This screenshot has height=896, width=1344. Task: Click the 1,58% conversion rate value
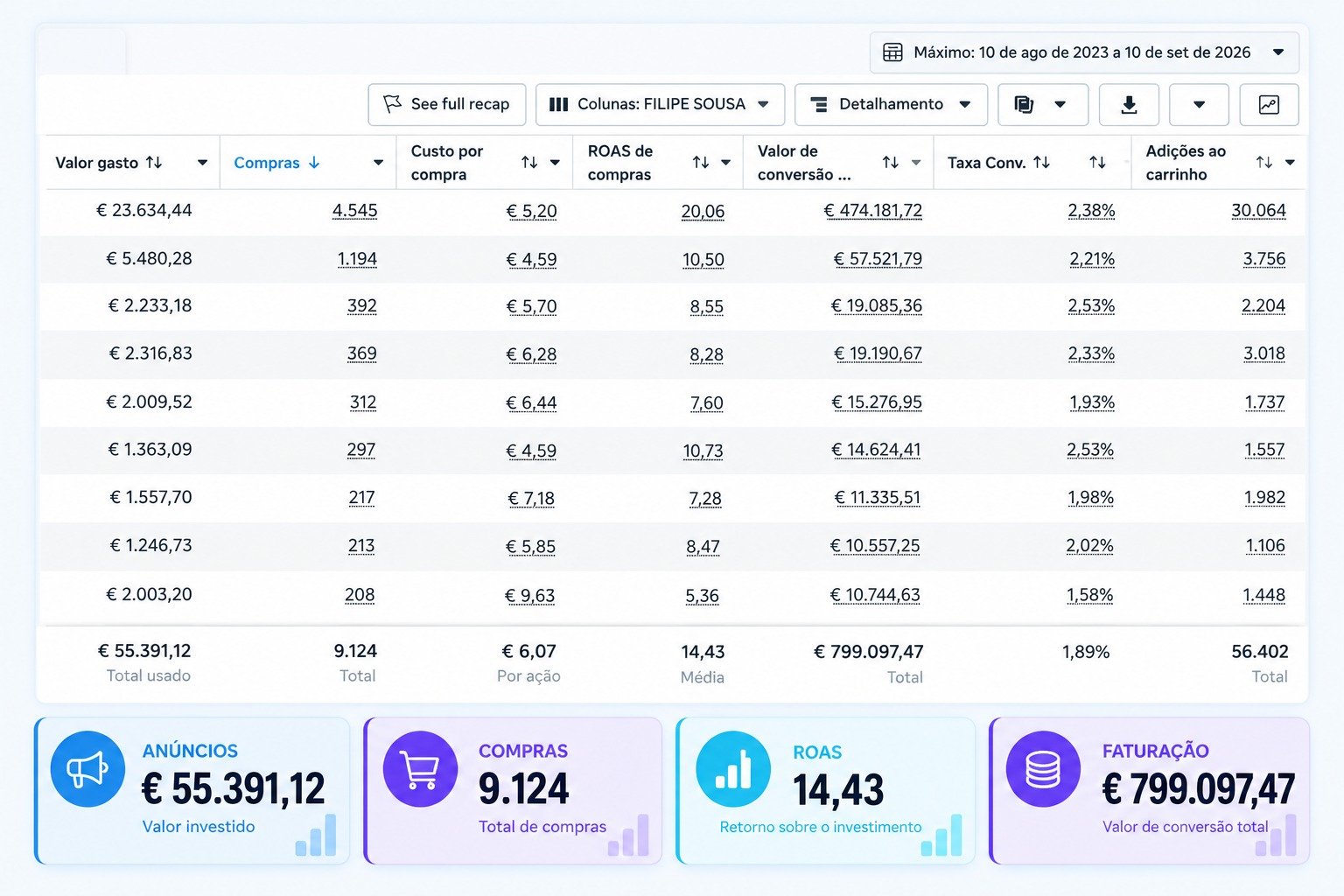(x=1089, y=595)
